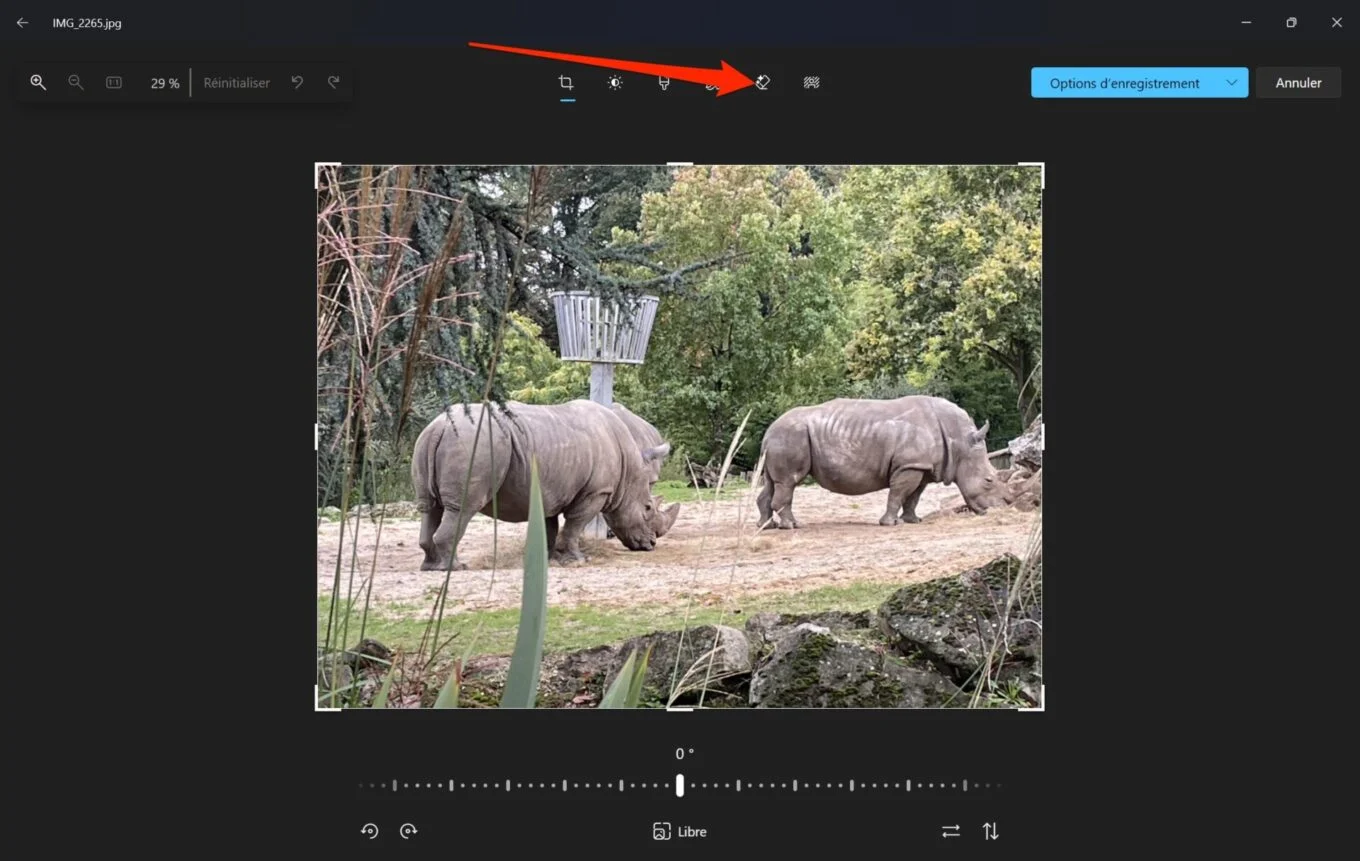This screenshot has height=861, width=1360.
Task: Minimize the Photos window
Action: tap(1246, 23)
